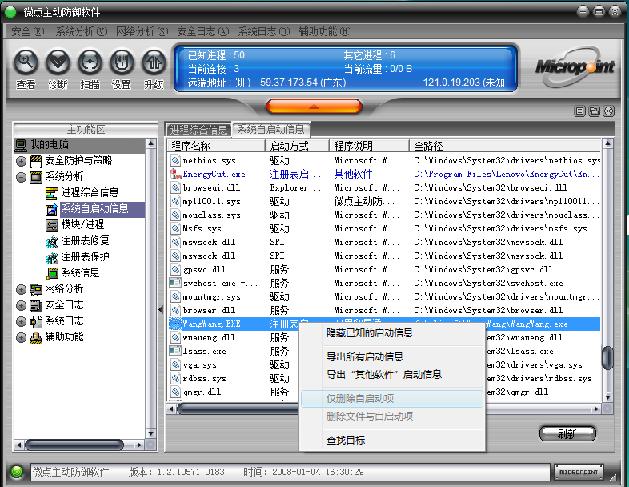Choose 导出所有启动信息 from the context menu
629x487 pixels.
(364, 356)
